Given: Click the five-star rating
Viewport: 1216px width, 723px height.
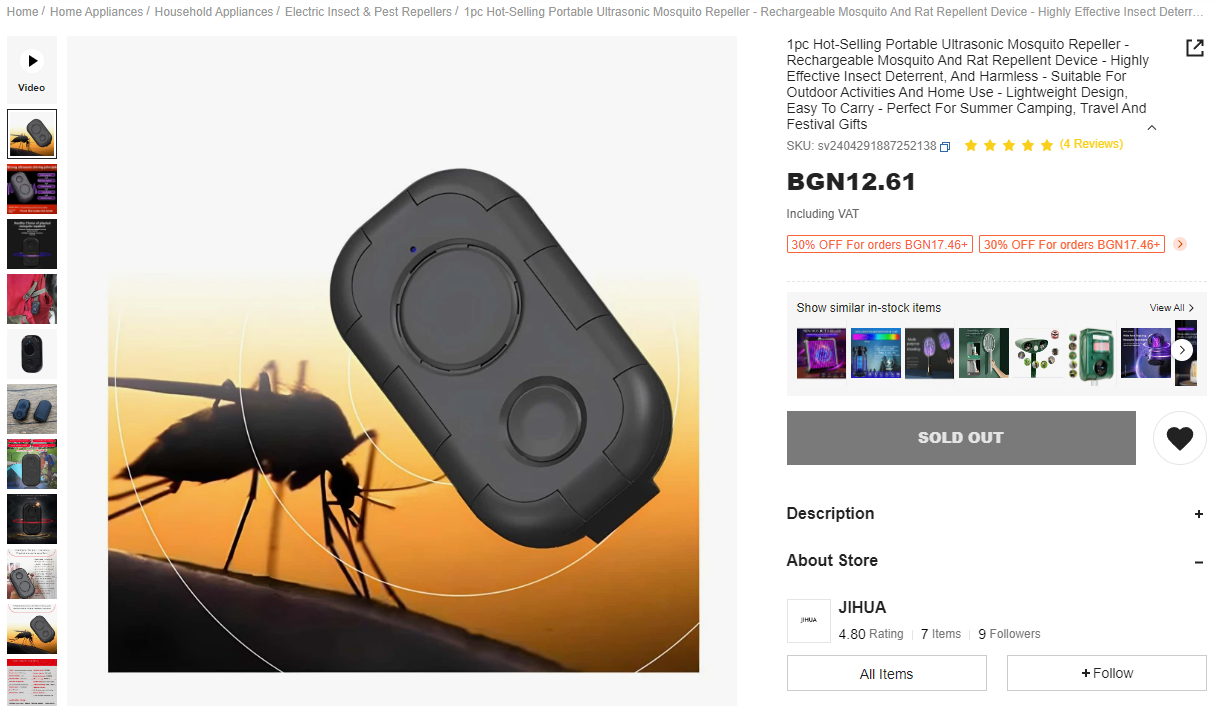Looking at the screenshot, I should coord(1009,145).
